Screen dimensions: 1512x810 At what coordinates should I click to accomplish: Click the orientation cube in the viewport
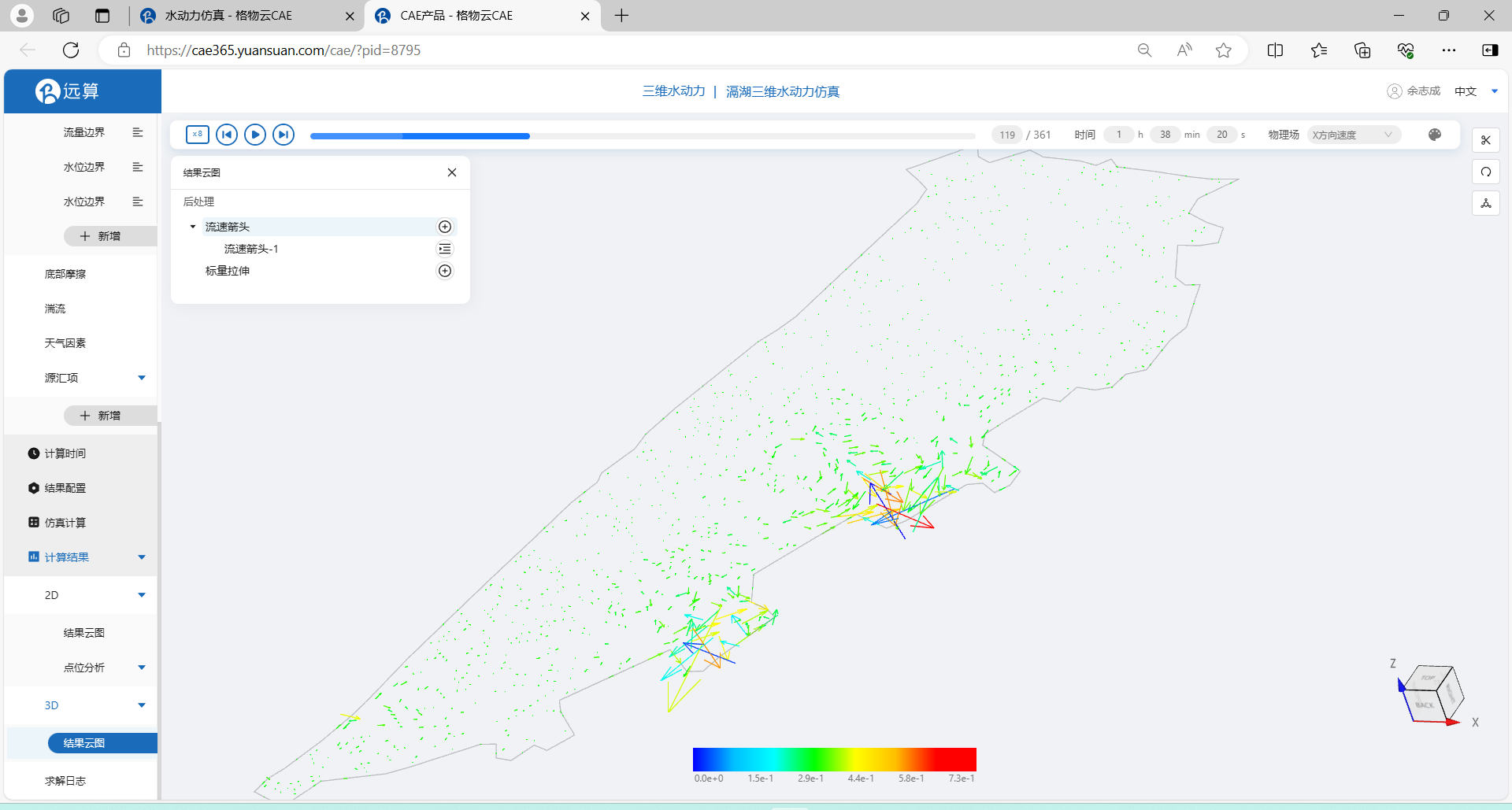(x=1435, y=693)
